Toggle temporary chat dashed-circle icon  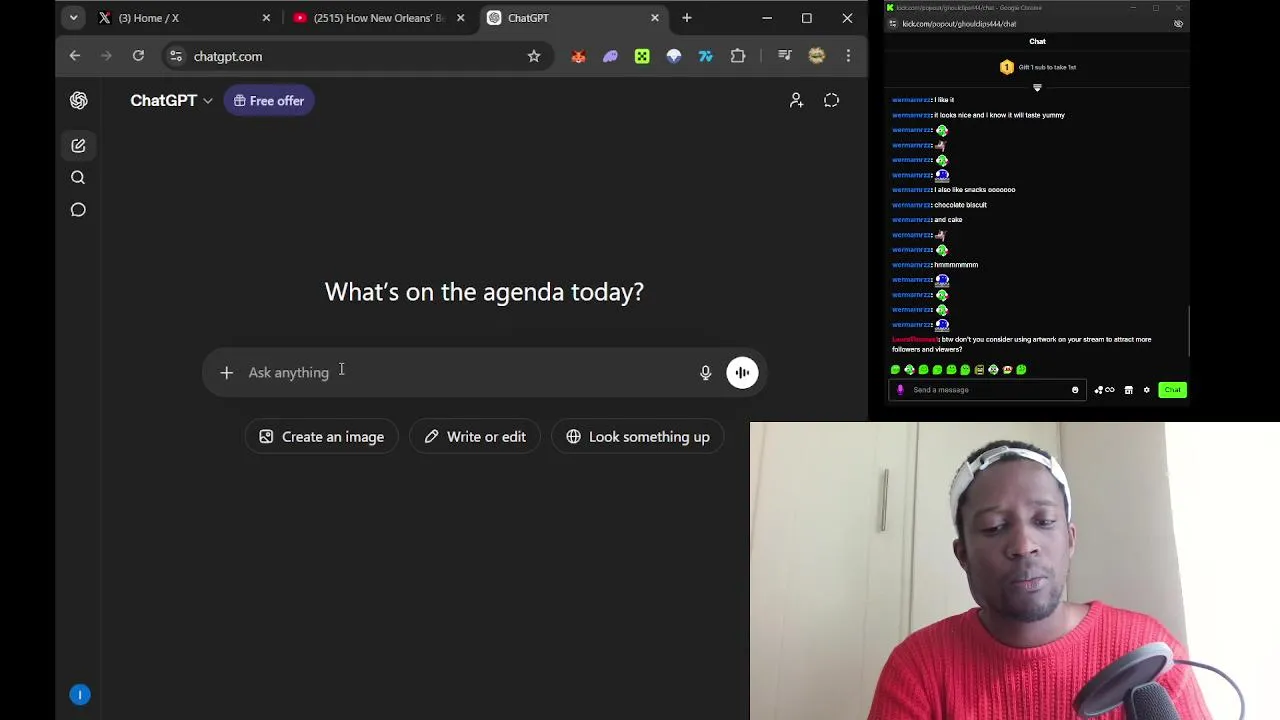pos(831,100)
